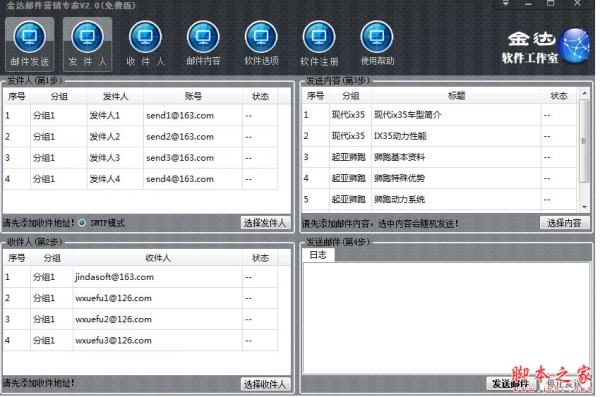Image resolution: width=600 pixels, height=397 pixels.
Task: Select recipient wxuefu1@126.com
Action: click(141, 298)
